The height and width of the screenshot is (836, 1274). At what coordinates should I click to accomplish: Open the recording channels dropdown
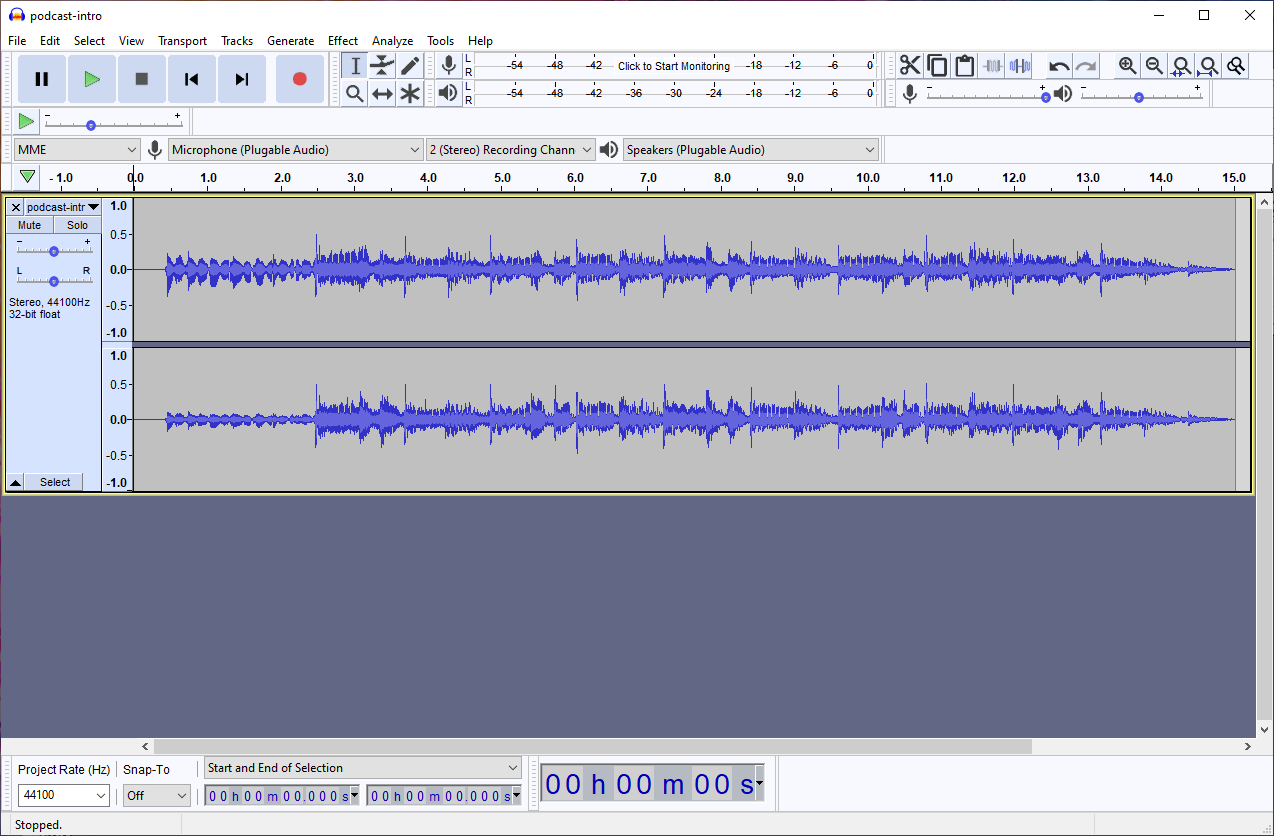tap(510, 150)
